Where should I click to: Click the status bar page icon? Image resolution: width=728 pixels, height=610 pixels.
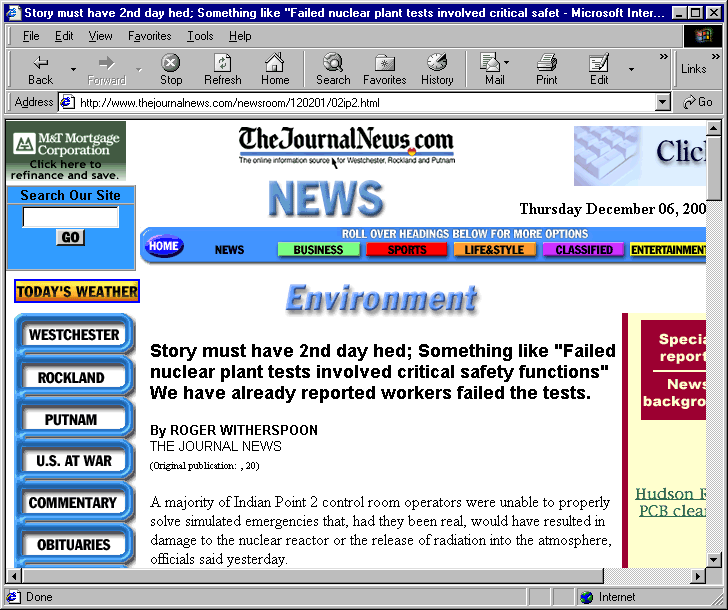click(13, 597)
